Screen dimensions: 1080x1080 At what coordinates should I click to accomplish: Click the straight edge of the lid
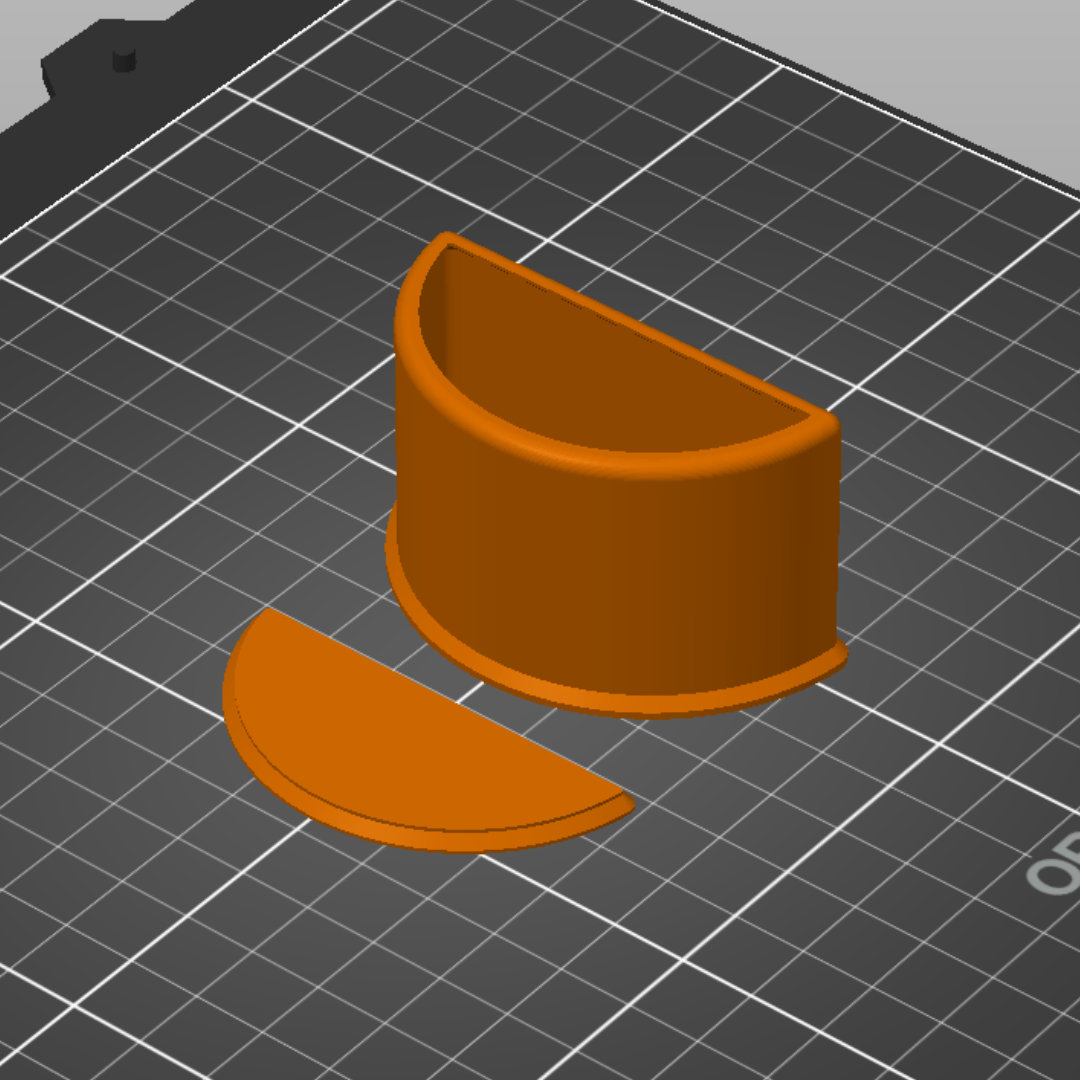coord(448,701)
